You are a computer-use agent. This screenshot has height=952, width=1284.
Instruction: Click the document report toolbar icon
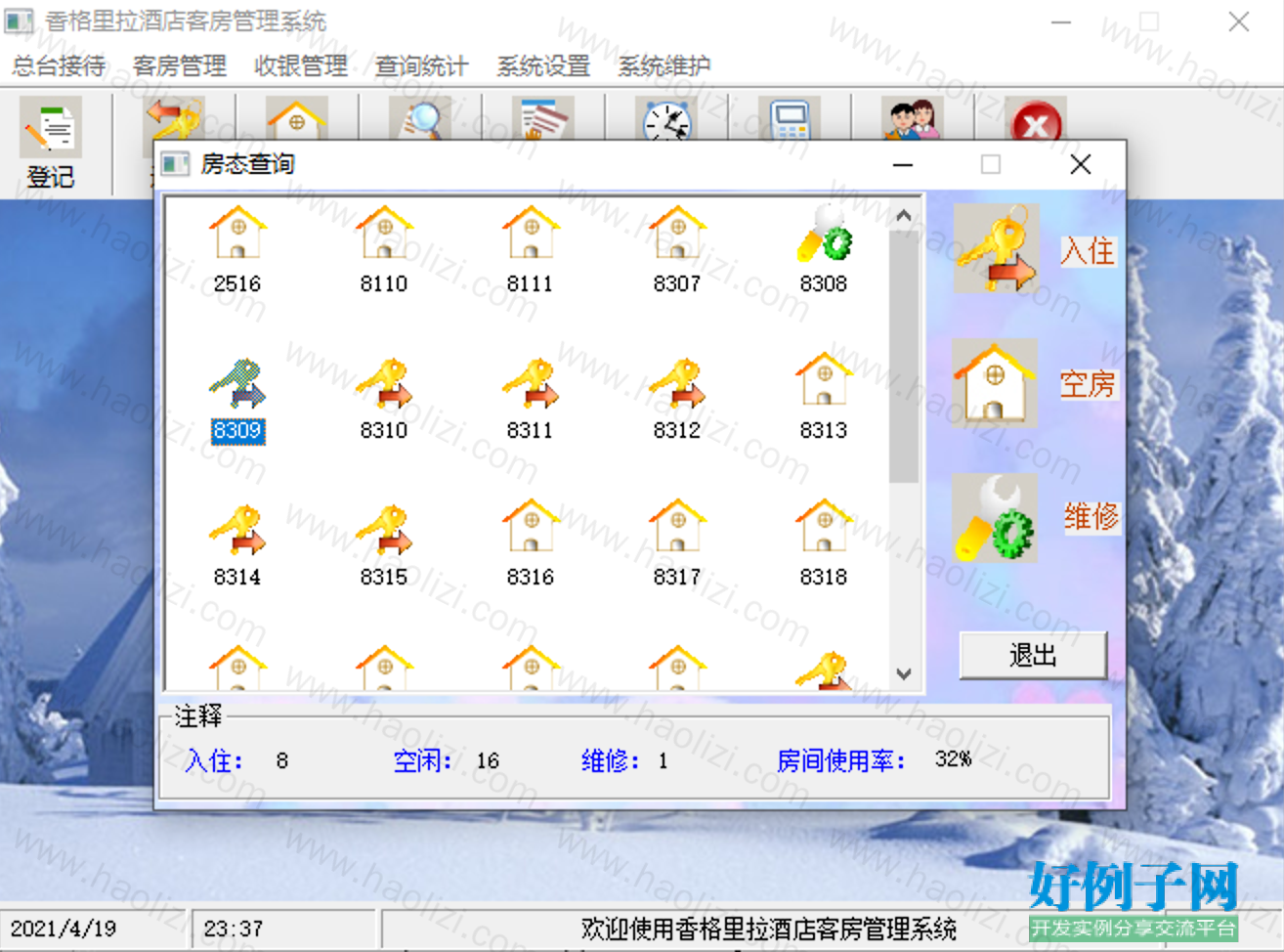pos(543,119)
